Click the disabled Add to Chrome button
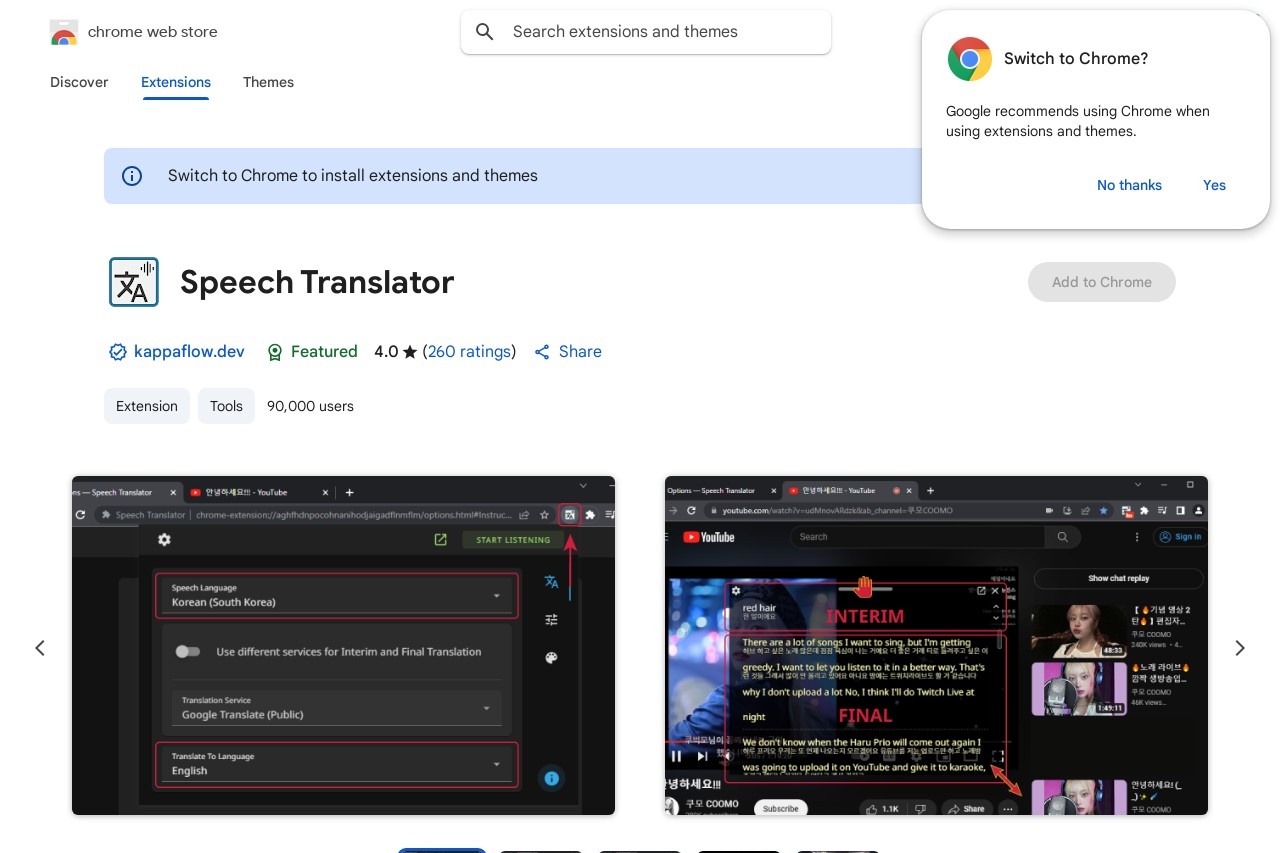This screenshot has width=1280, height=853. coord(1101,282)
